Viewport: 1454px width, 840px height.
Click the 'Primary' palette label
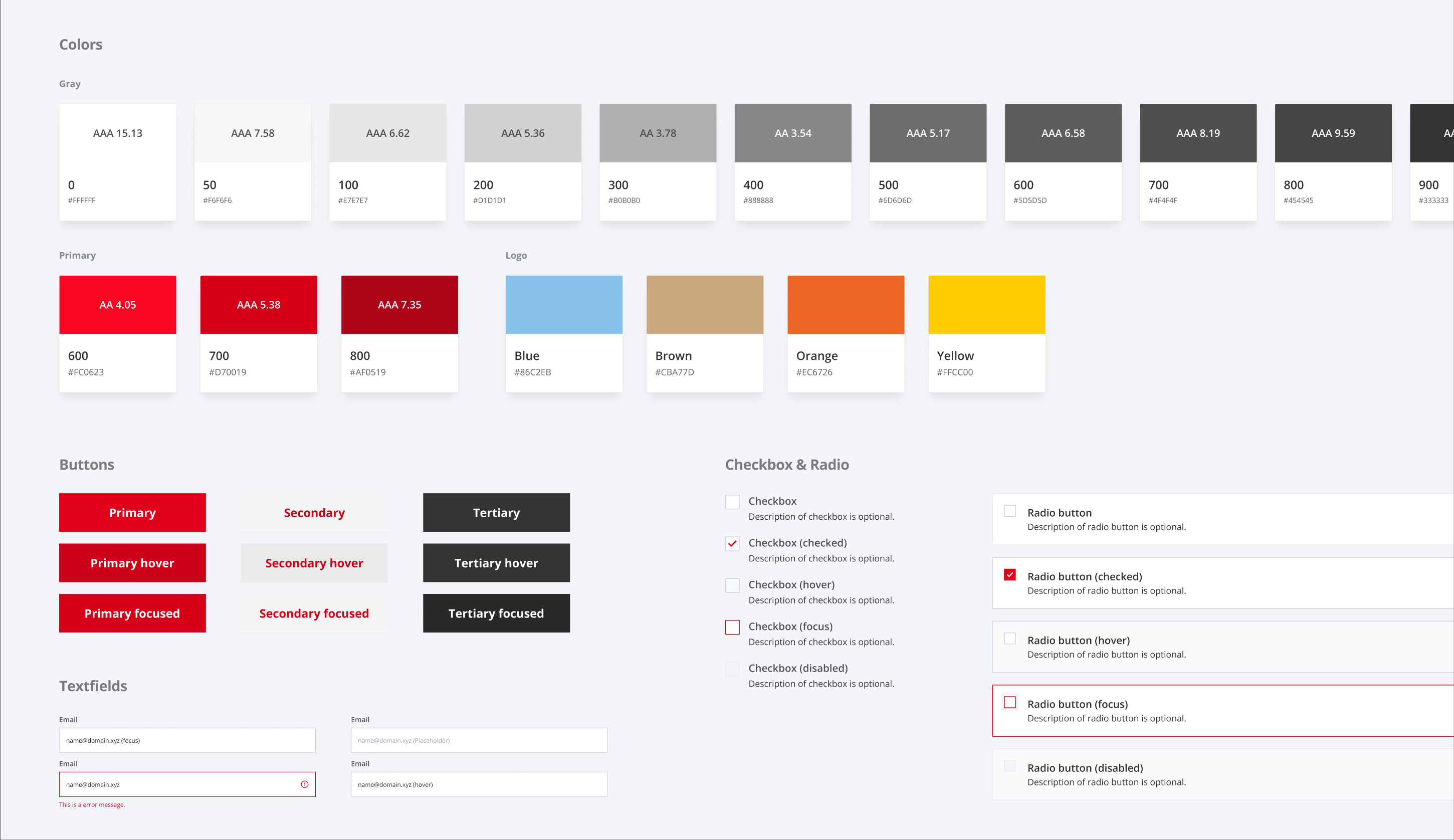(77, 255)
